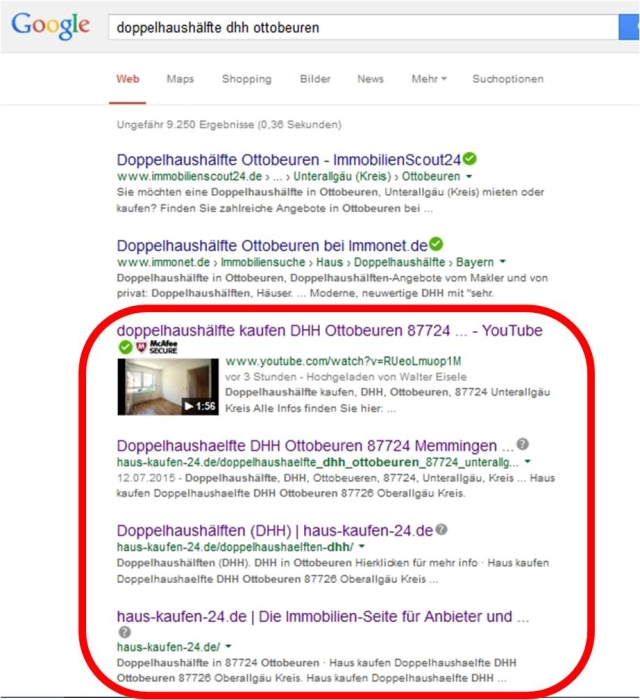Open Doppelhaushälfte Ottobeuren bei Immonet.de result
640x700 pixels.
pyautogui.click(x=272, y=246)
